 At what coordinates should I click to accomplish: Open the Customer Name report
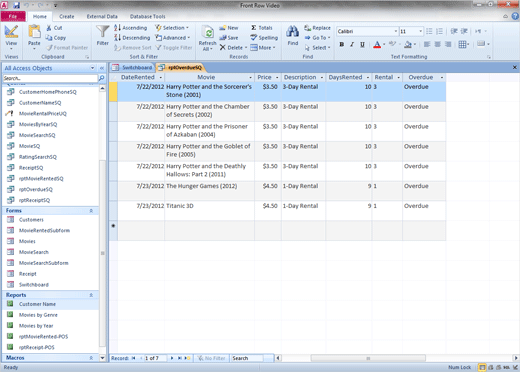pos(37,304)
